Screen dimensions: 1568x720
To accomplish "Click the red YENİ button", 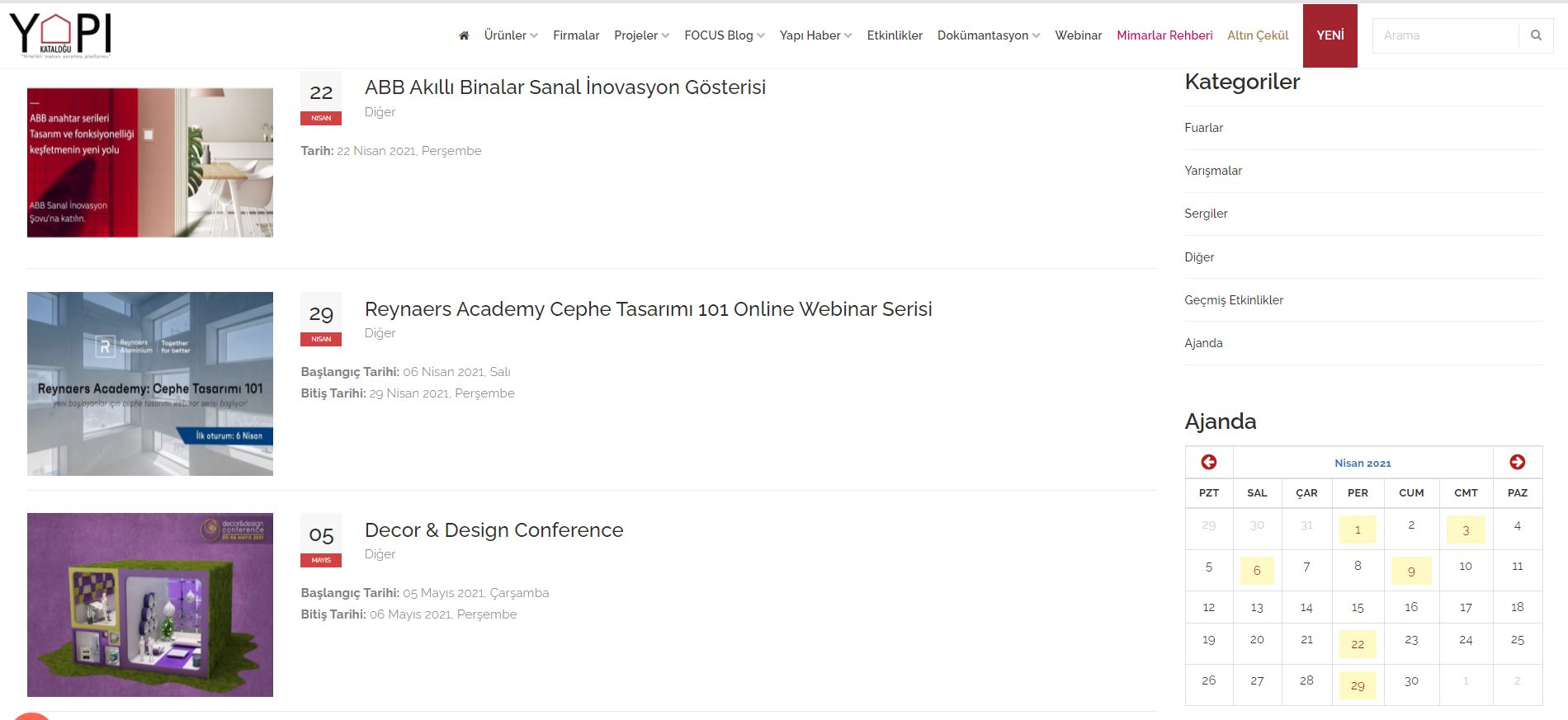I will (1330, 35).
